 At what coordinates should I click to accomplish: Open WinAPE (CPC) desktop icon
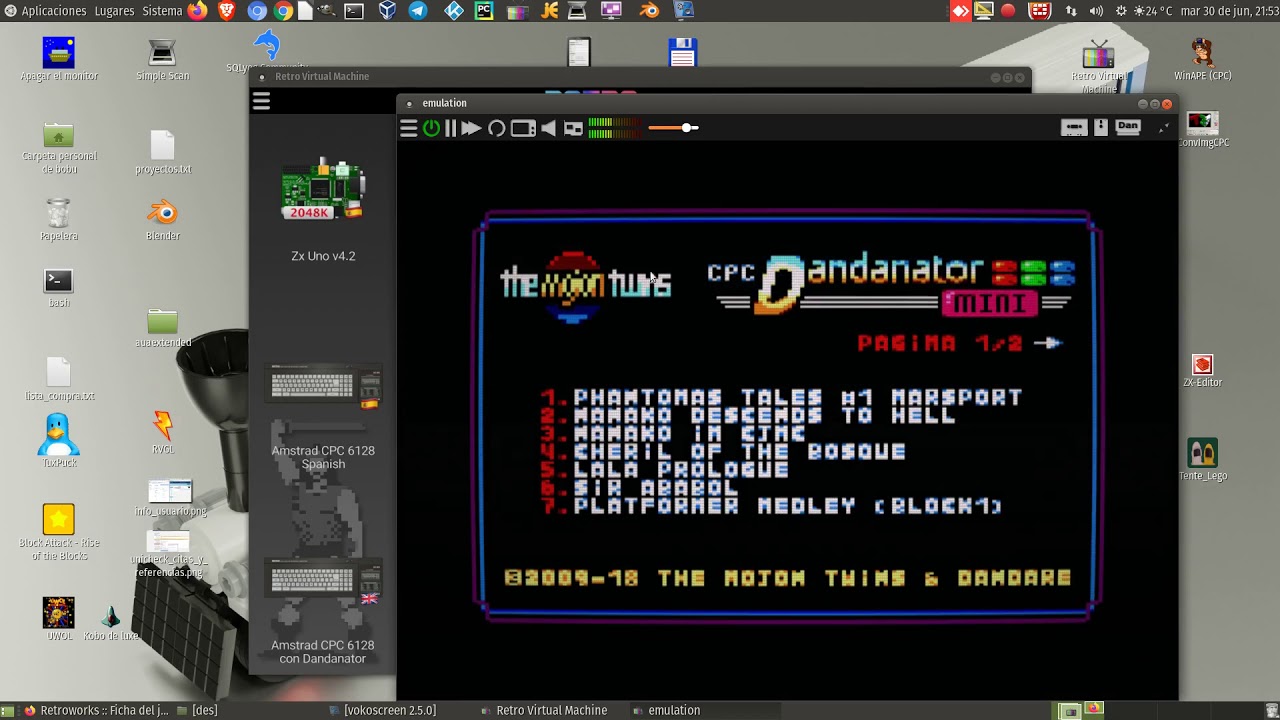coord(1202,59)
